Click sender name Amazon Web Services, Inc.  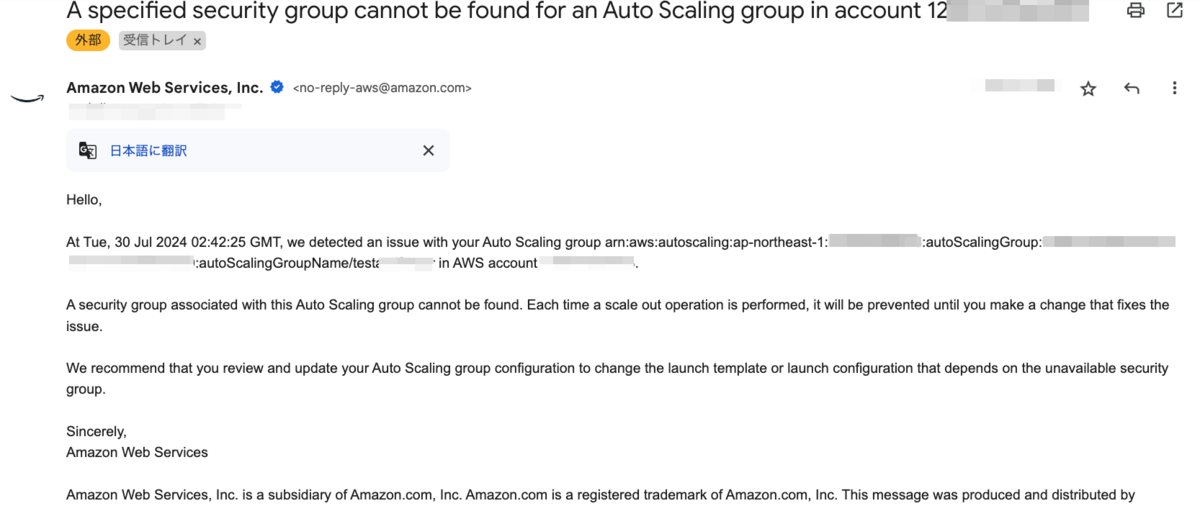[164, 87]
